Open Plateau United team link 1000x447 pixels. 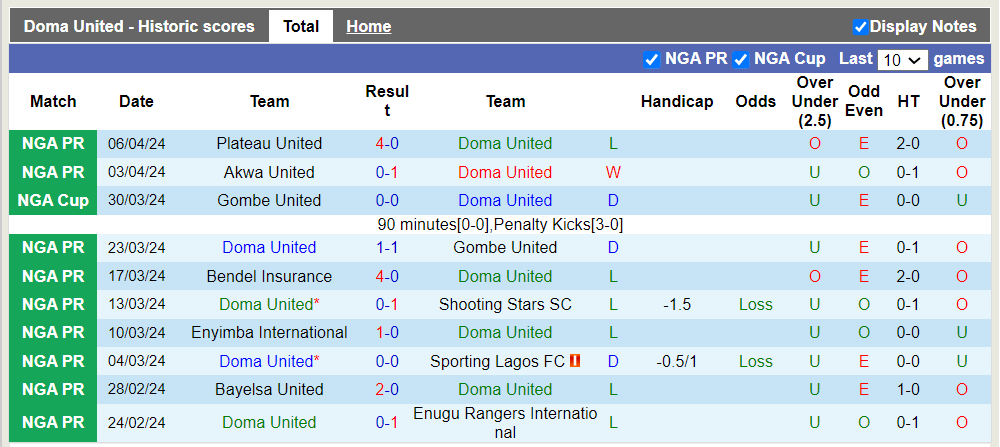269,143
